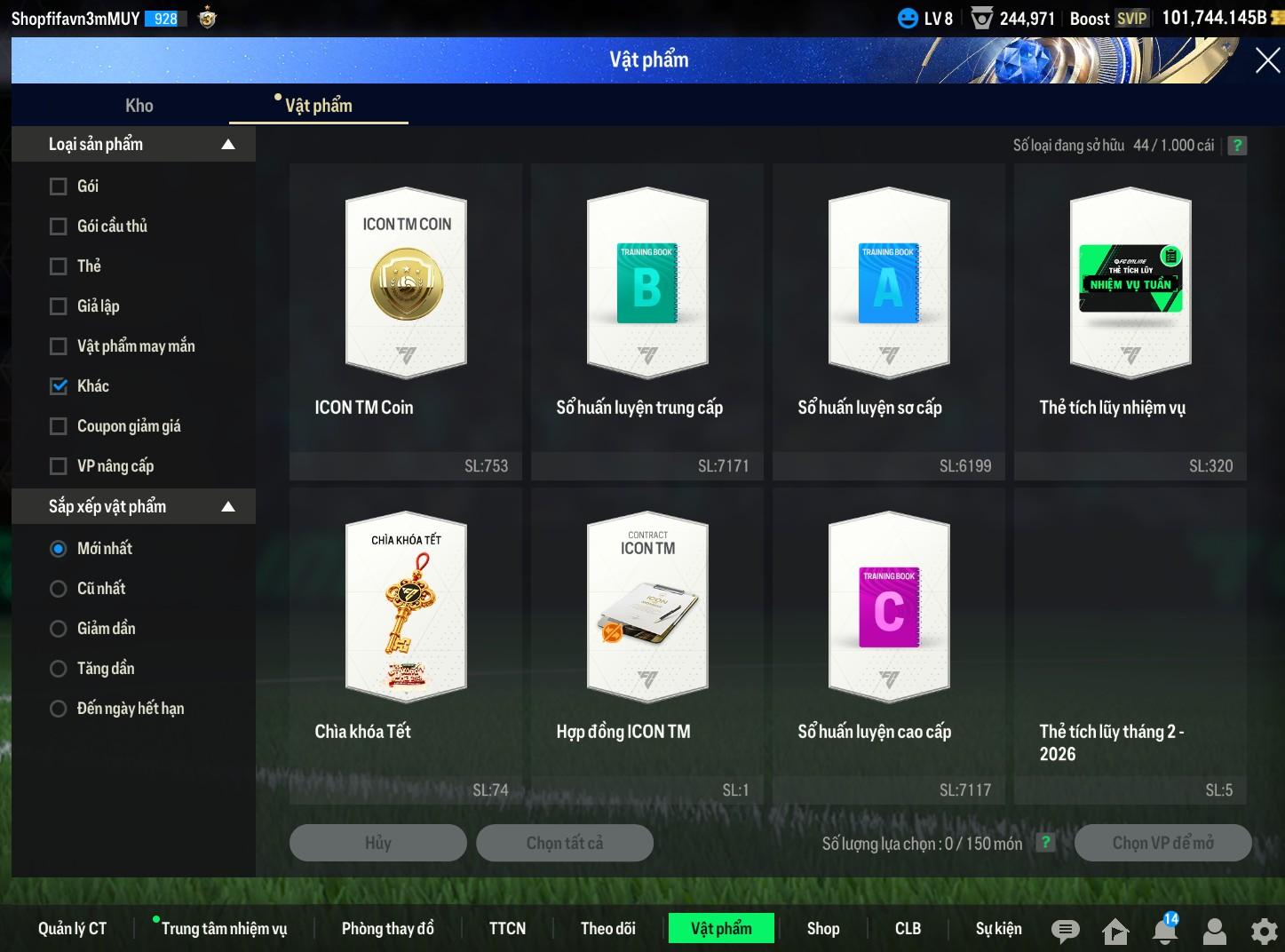Enable the Gói cầu thủ checkbox
This screenshot has height=952, width=1285.
[59, 226]
